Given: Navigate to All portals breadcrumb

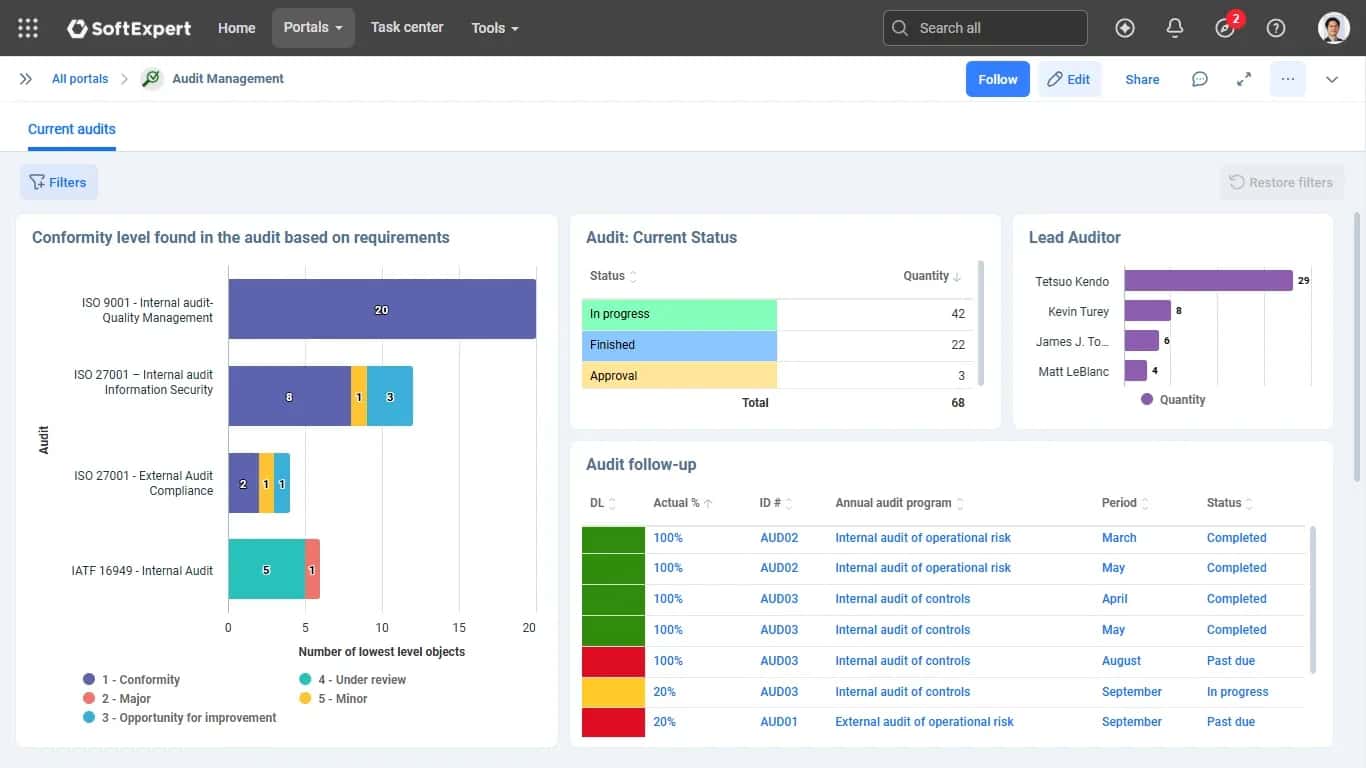Looking at the screenshot, I should tap(80, 79).
